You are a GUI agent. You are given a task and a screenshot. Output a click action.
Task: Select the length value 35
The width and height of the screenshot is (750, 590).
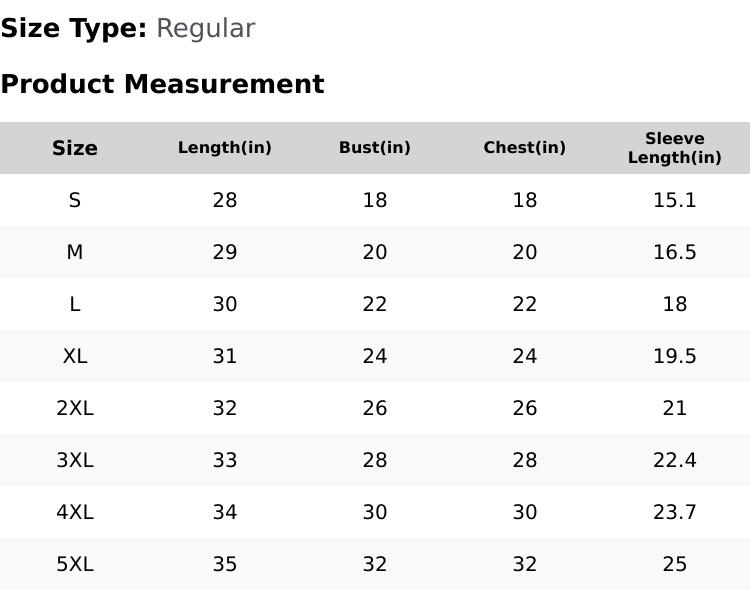[x=225, y=564]
